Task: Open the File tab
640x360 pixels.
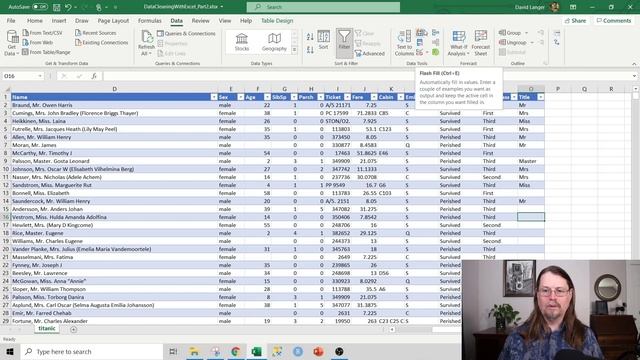Action: tap(11, 20)
